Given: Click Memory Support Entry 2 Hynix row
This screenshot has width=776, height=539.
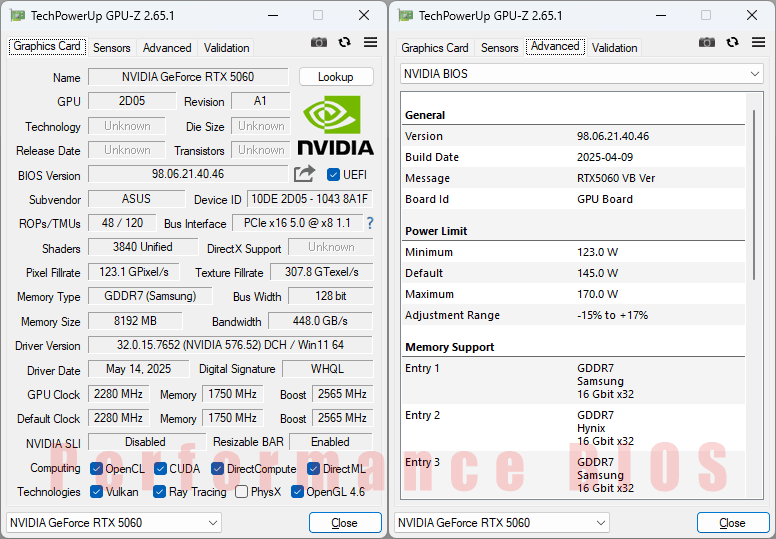Looking at the screenshot, I should coord(574,428).
